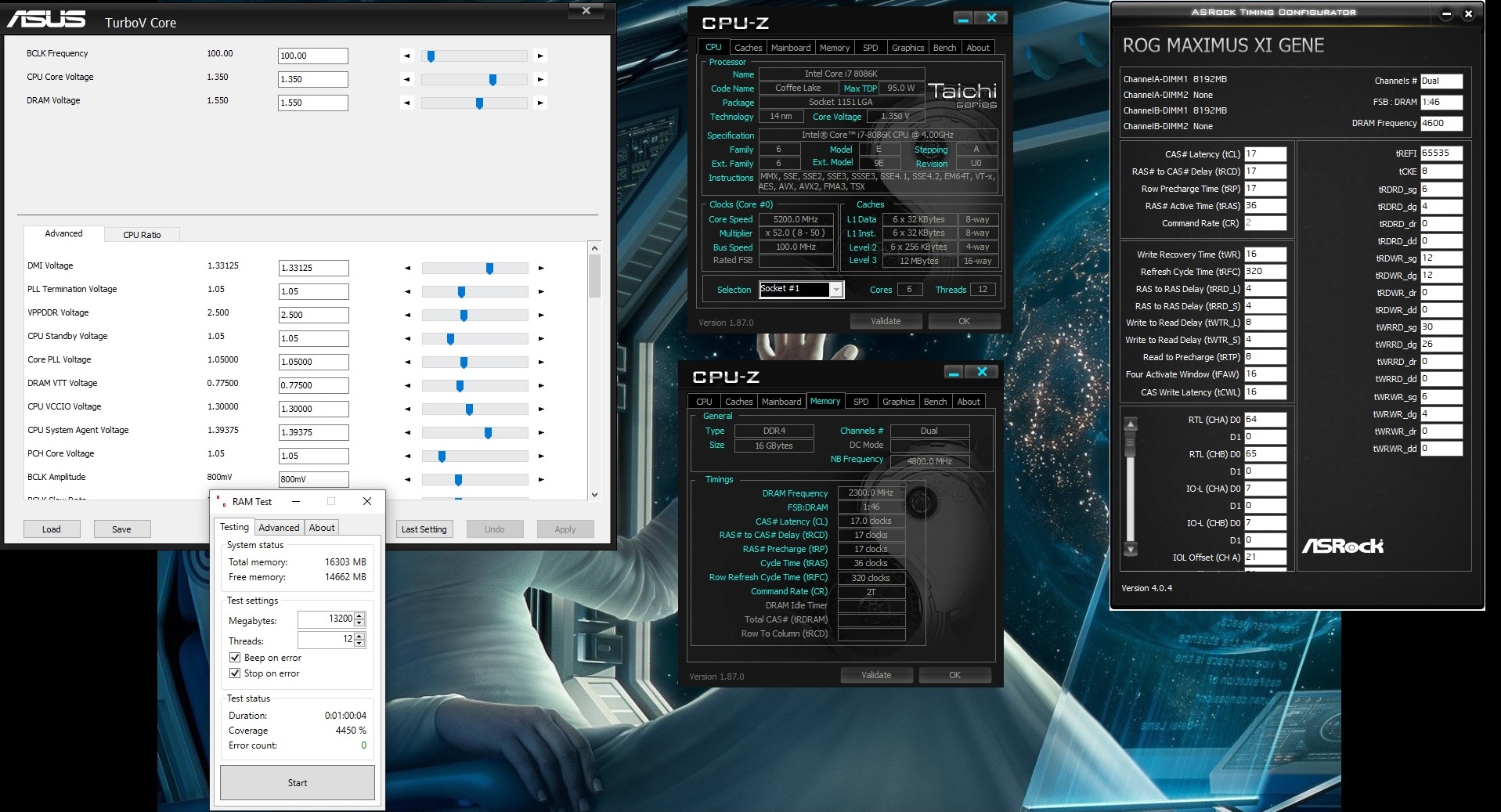Switch to CPU tab in CPU-Z memory window

704,402
